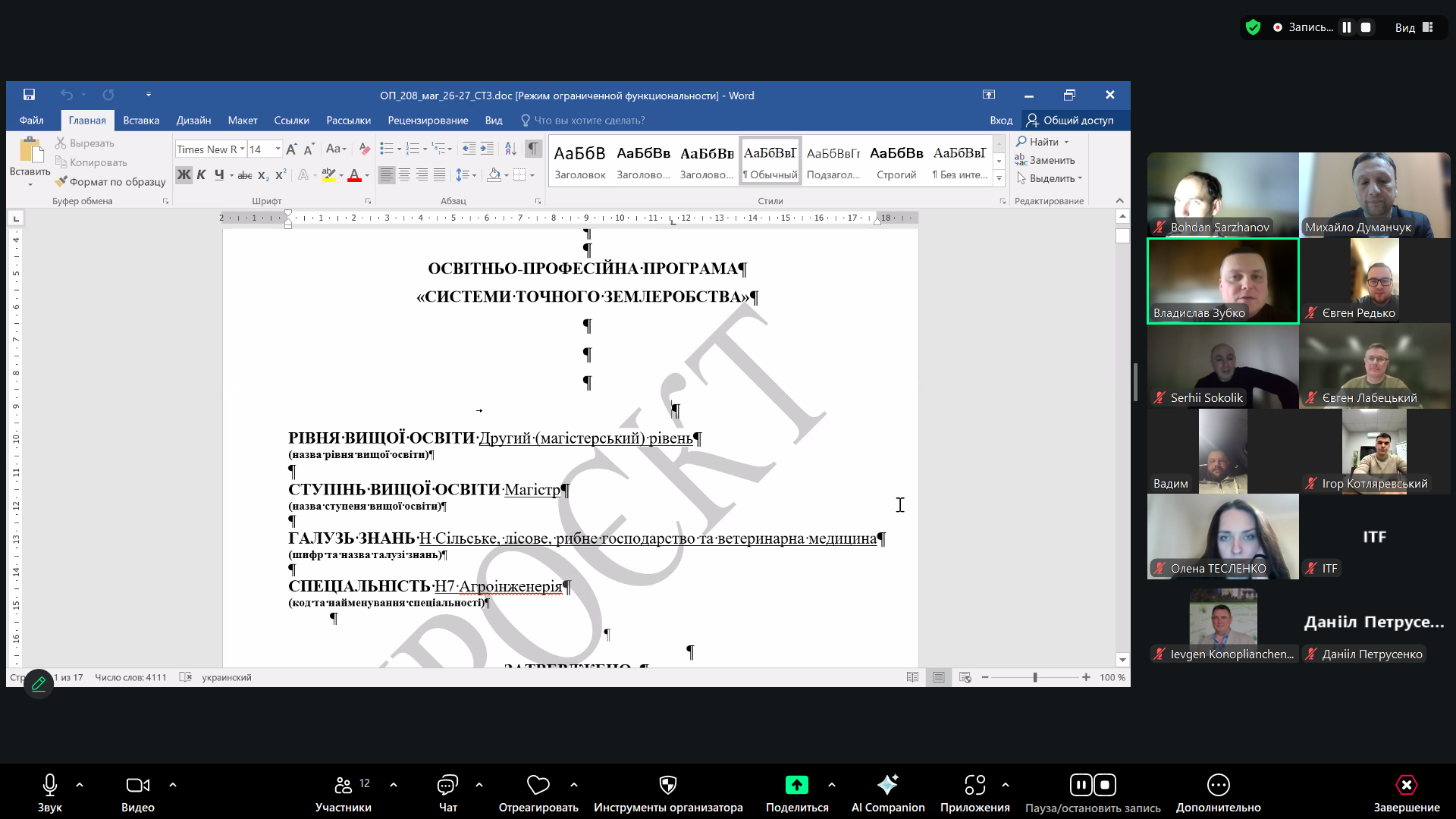Click the zoom slider in Word status bar
Screen dimensions: 1456x819
point(1034,678)
